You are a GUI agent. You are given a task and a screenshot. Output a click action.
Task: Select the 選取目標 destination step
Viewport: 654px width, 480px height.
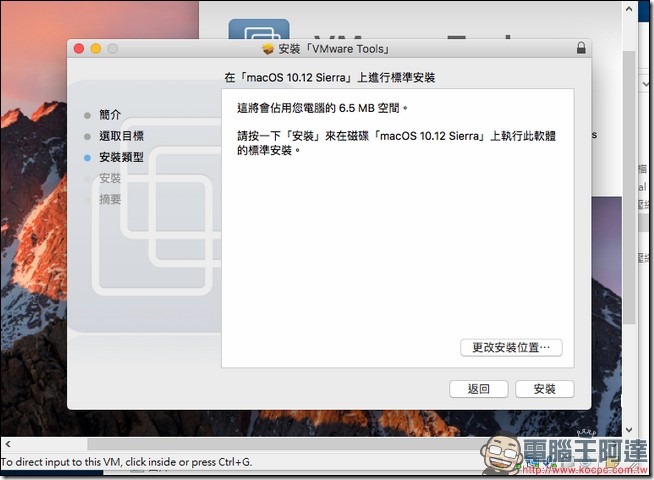pos(121,136)
